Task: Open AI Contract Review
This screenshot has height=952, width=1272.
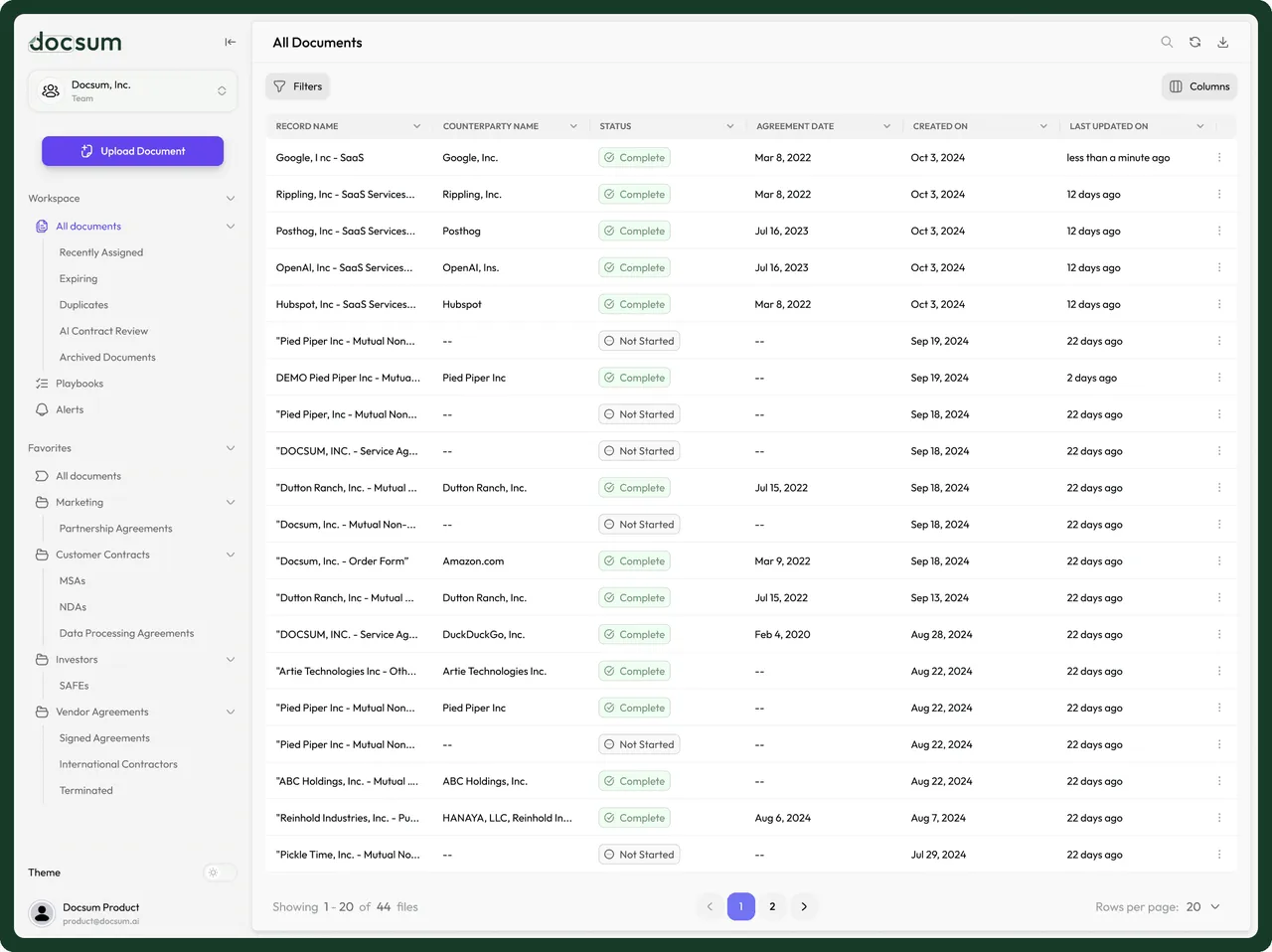Action: point(103,331)
